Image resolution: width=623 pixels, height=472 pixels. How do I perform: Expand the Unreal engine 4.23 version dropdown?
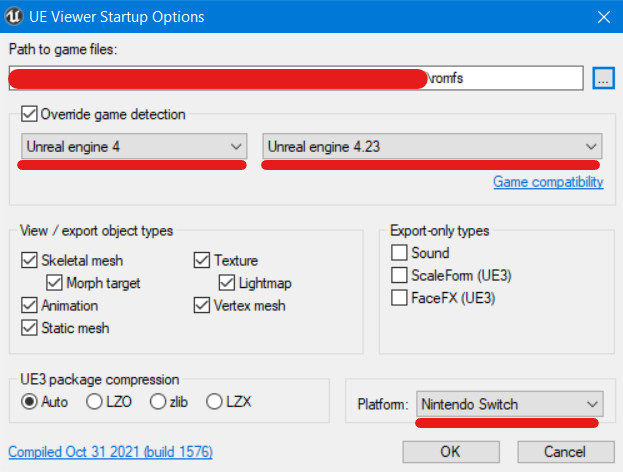coord(431,146)
